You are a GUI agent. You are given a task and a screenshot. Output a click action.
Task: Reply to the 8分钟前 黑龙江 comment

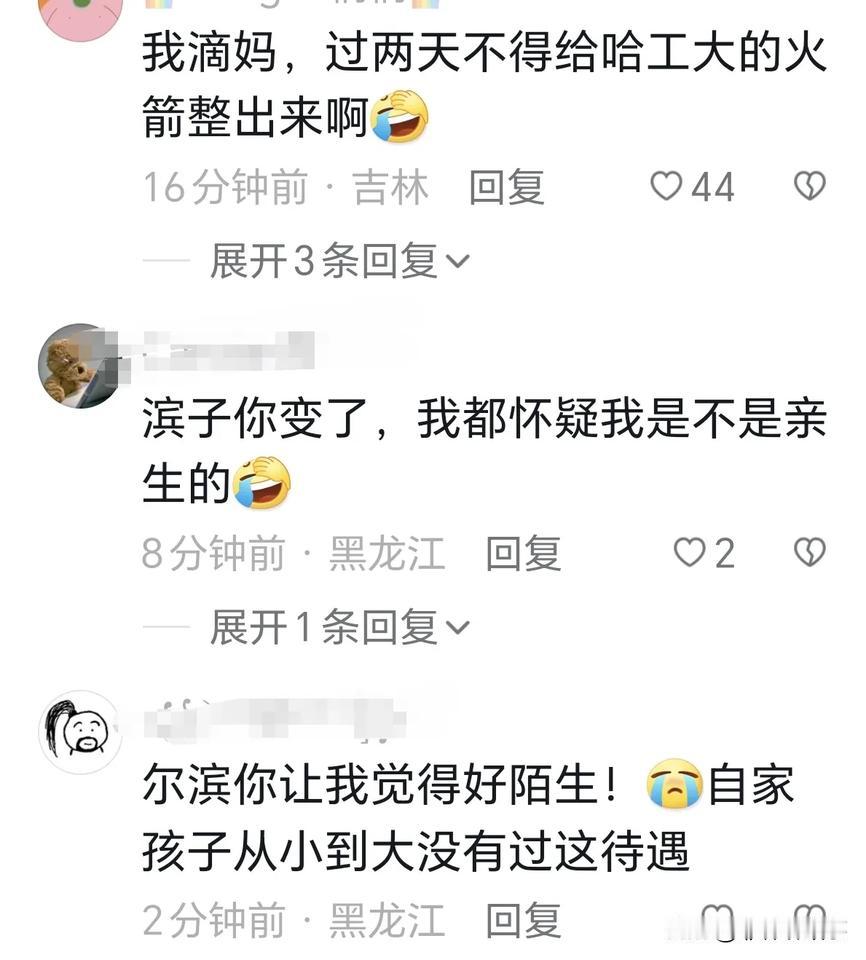point(524,553)
